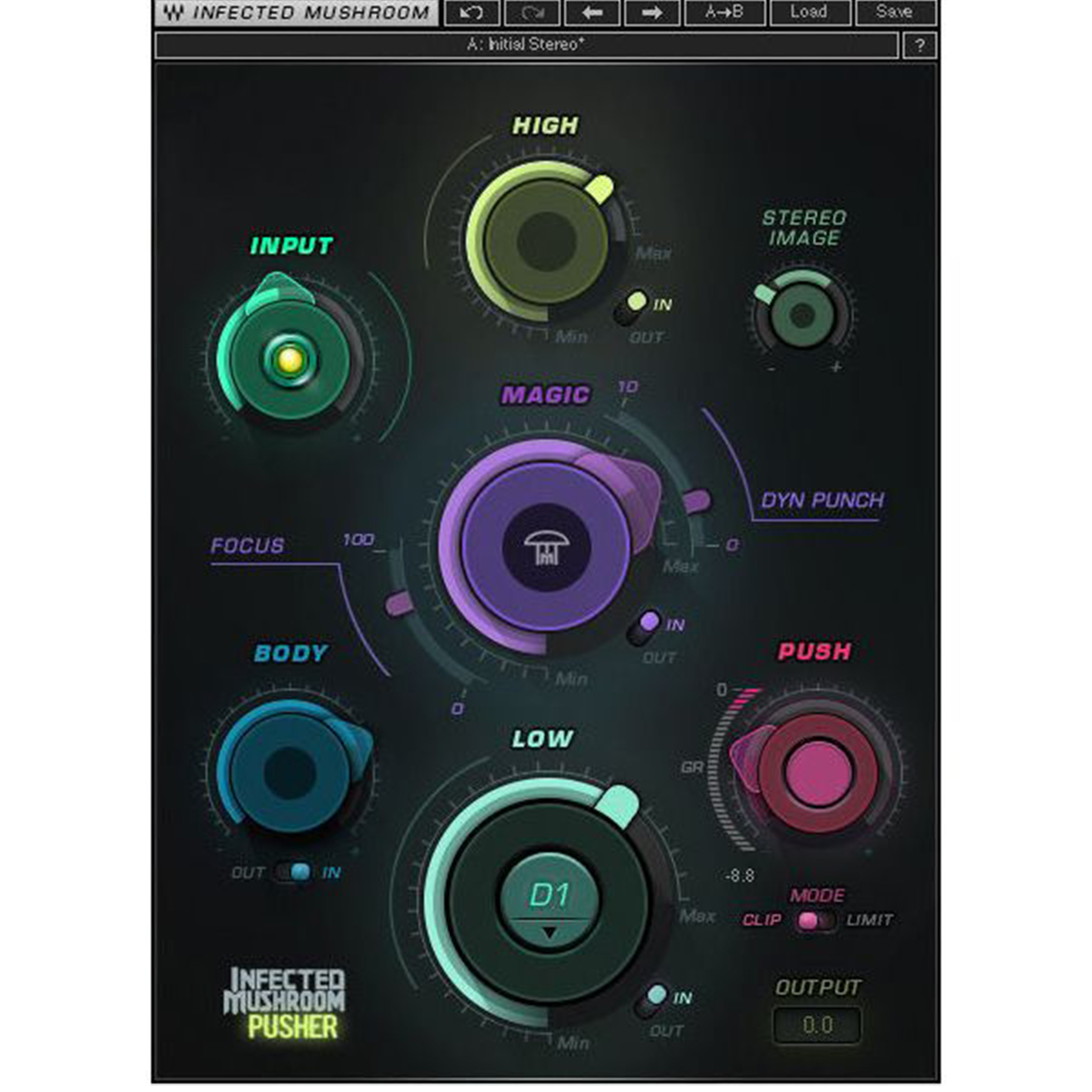Toggle the HIGH band IN/OUT switch
Viewport: 1092px width, 1092px height.
point(630,307)
